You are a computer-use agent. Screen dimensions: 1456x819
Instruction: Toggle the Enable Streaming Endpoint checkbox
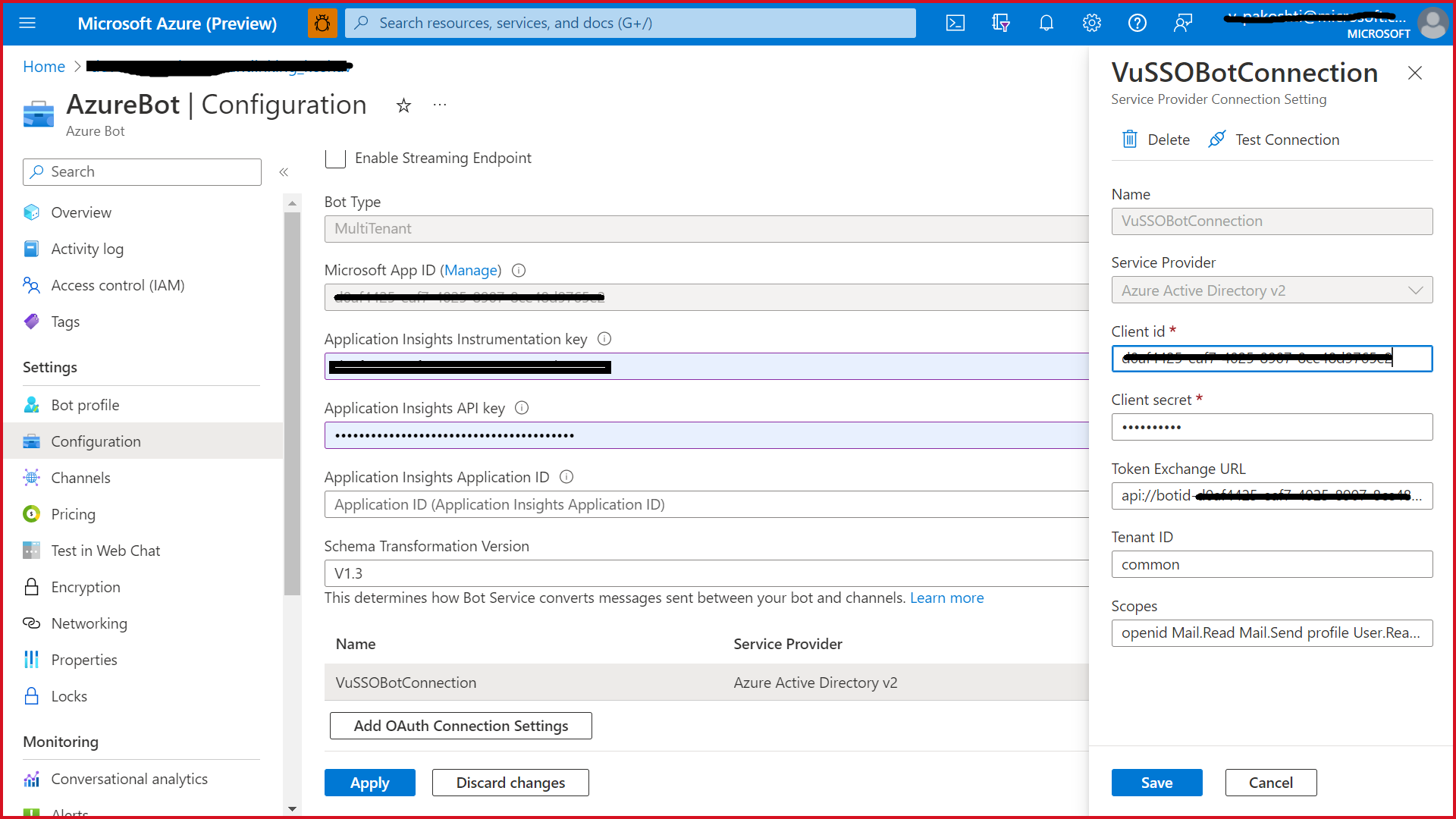[335, 157]
